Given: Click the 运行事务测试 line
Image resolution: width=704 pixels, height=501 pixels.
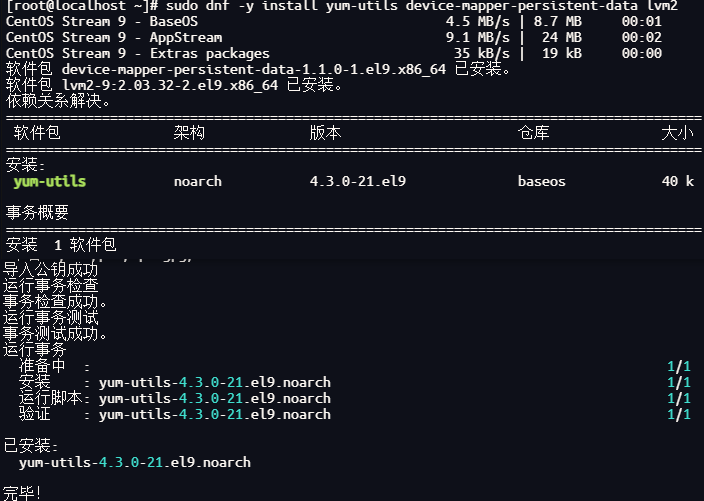Looking at the screenshot, I should 50,318.
